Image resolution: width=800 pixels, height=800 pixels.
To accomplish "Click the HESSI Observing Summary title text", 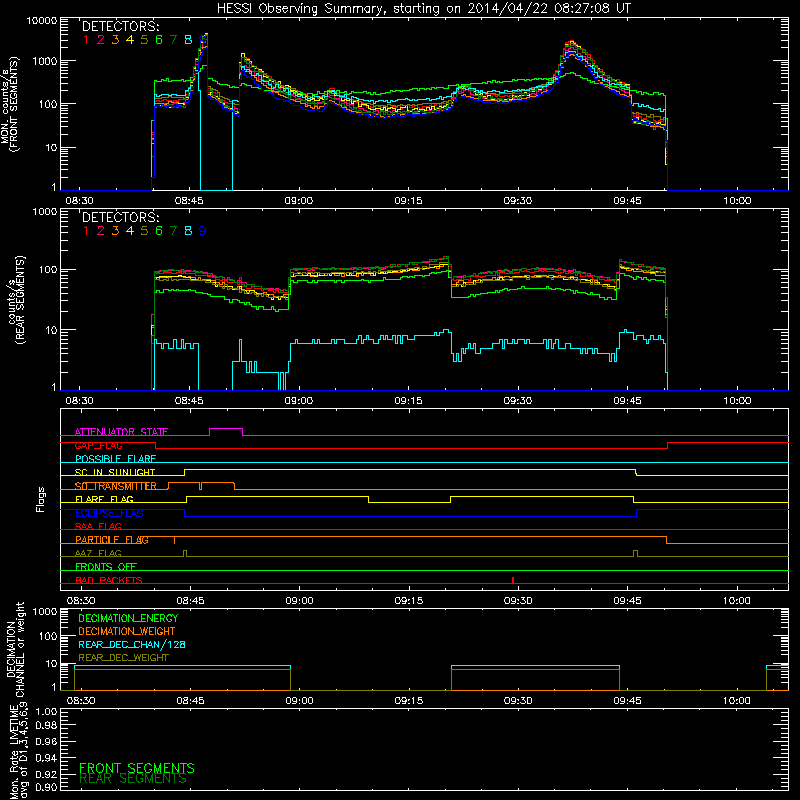I will click(423, 9).
